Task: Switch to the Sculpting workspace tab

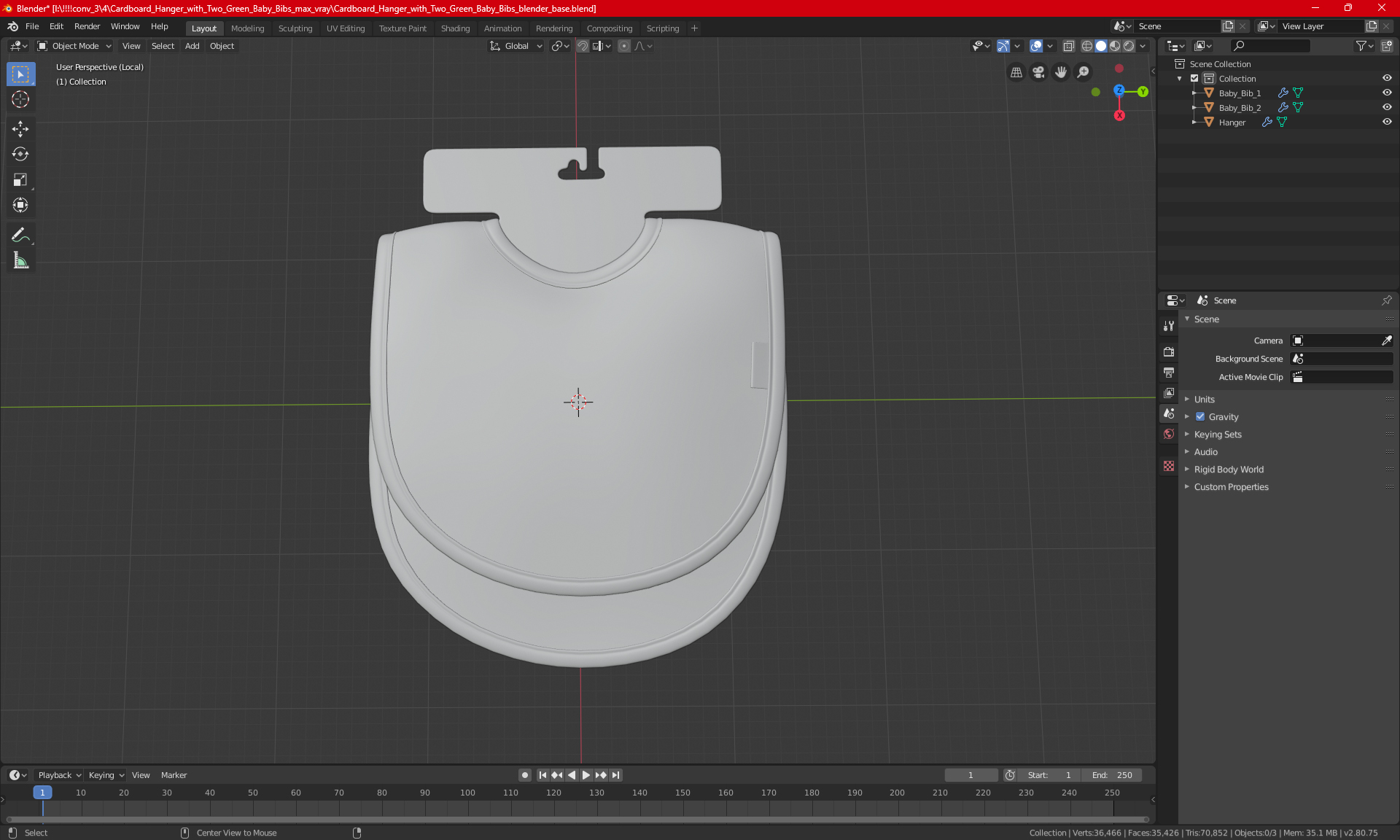Action: click(x=295, y=28)
